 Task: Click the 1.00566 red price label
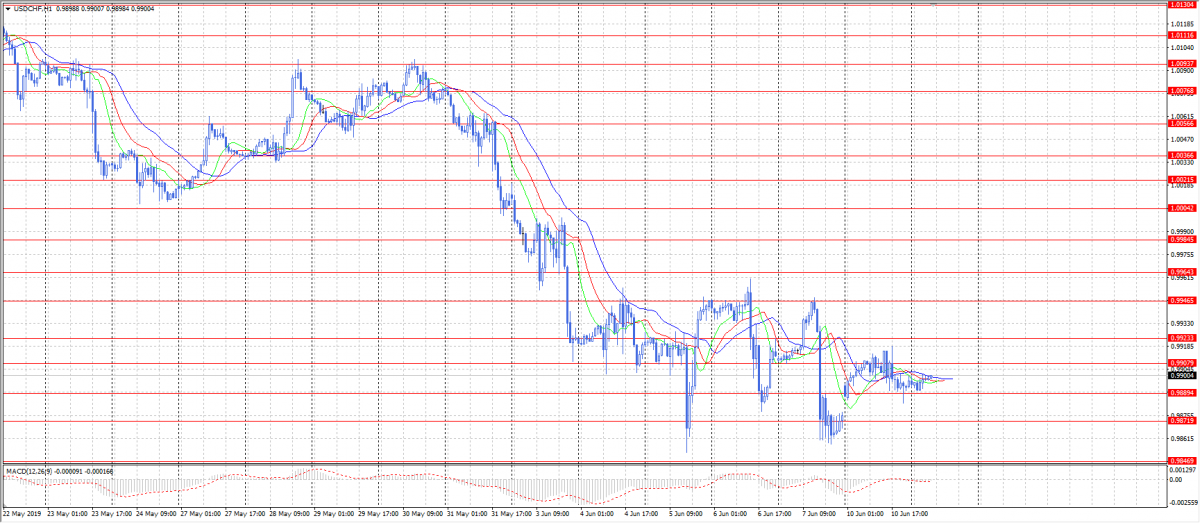click(1183, 124)
